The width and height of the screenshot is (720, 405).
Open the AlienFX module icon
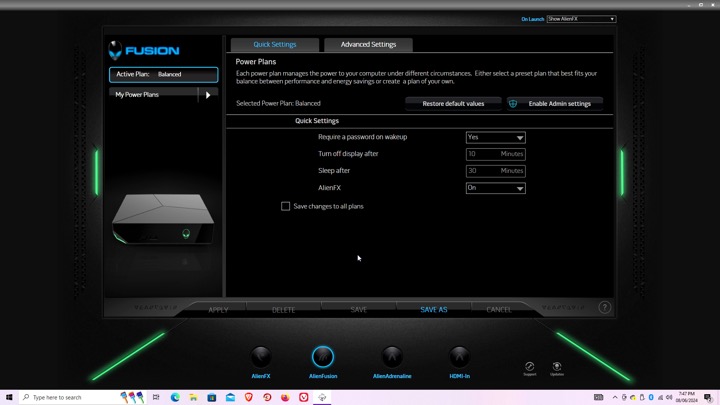click(x=261, y=357)
